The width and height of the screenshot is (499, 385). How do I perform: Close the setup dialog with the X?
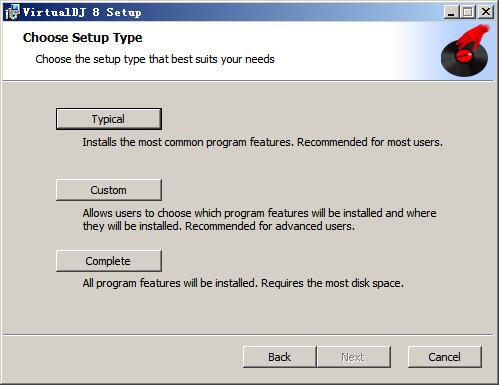coord(486,12)
